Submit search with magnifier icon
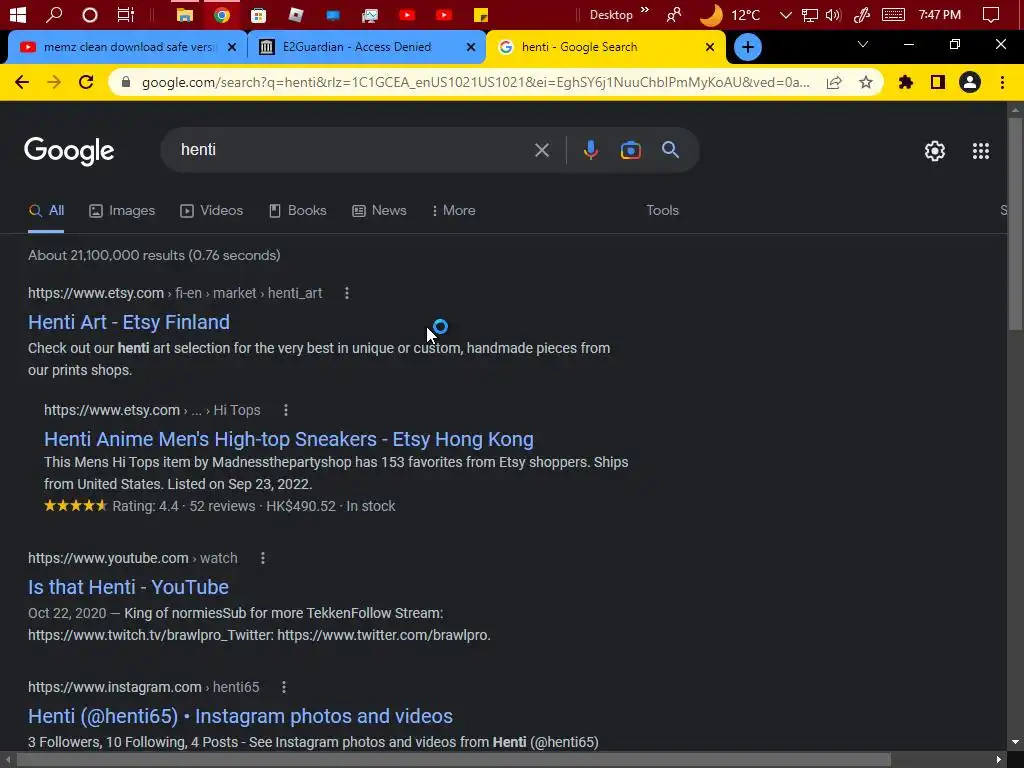Image resolution: width=1024 pixels, height=768 pixels. tap(670, 150)
